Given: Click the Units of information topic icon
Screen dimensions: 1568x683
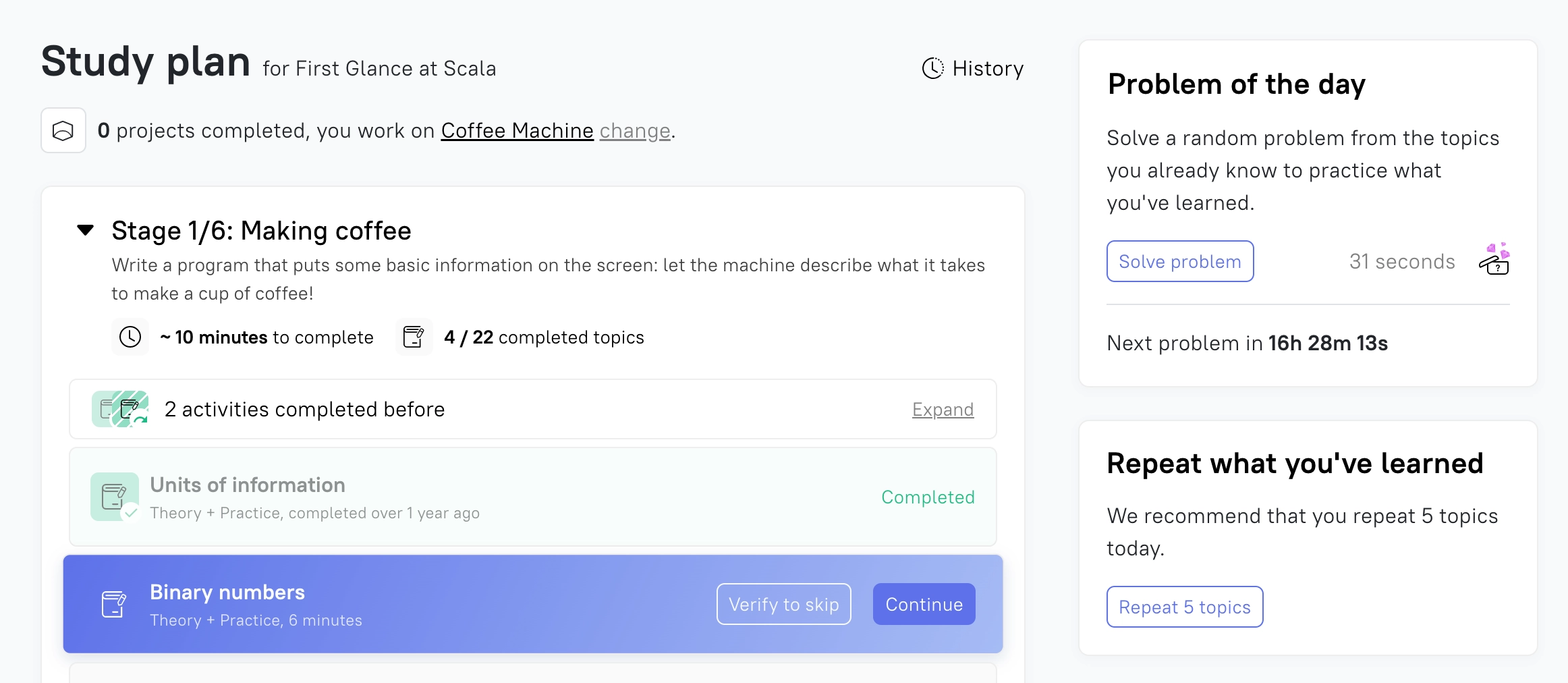Looking at the screenshot, I should click(x=115, y=497).
